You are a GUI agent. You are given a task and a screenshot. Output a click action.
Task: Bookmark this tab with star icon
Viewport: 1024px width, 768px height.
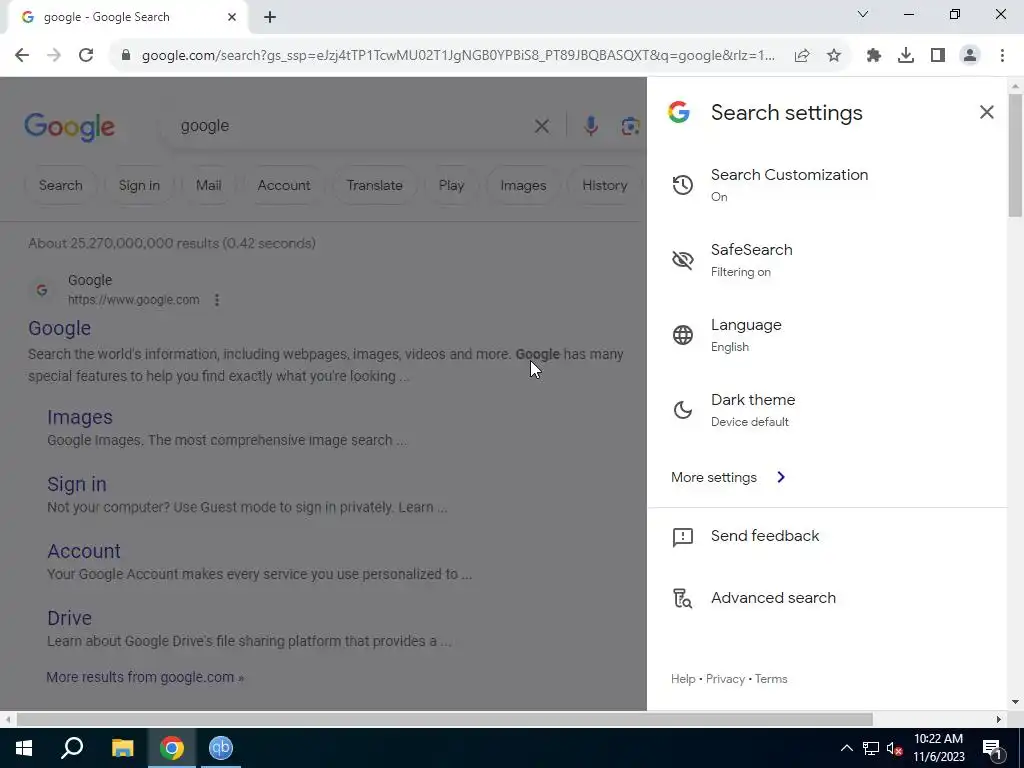834,56
